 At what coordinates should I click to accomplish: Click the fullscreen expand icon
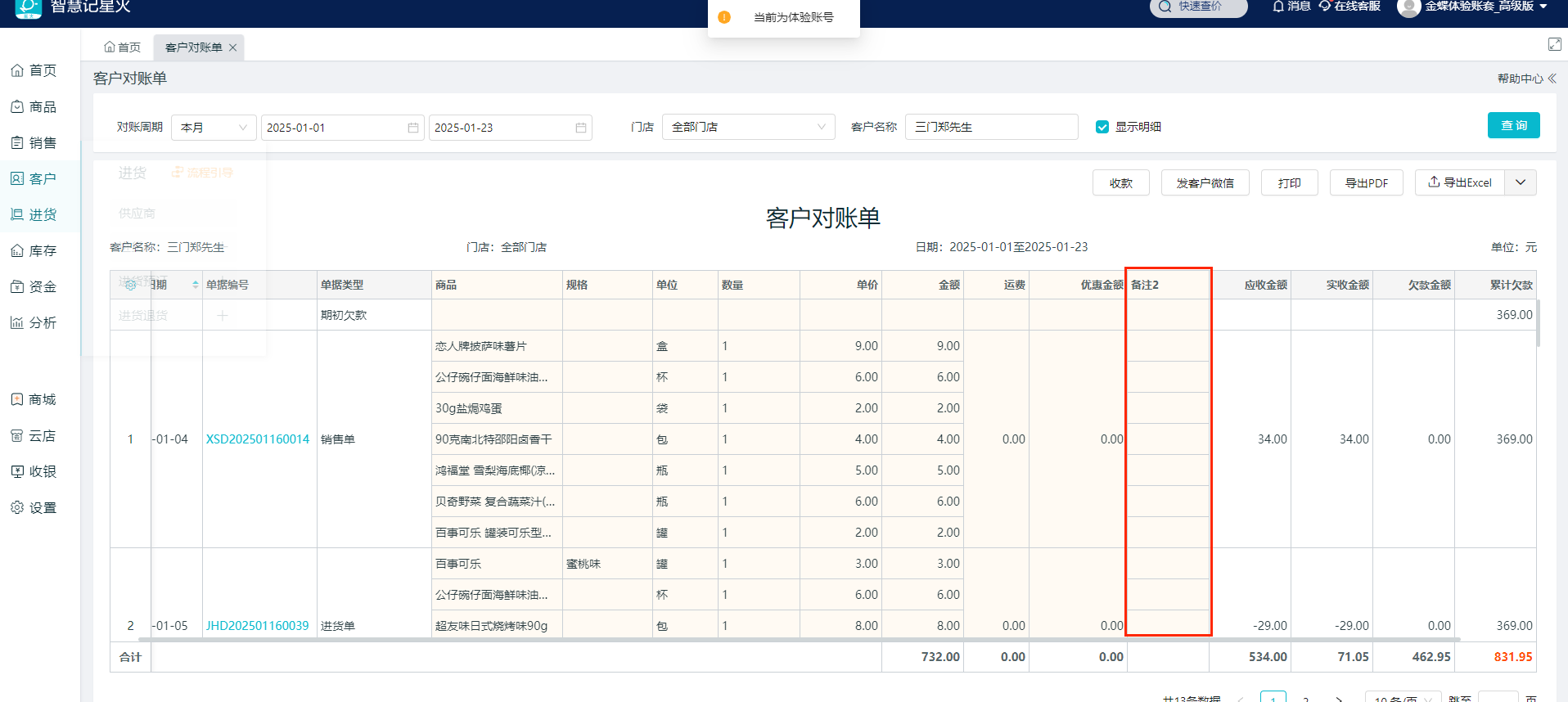point(1555,44)
